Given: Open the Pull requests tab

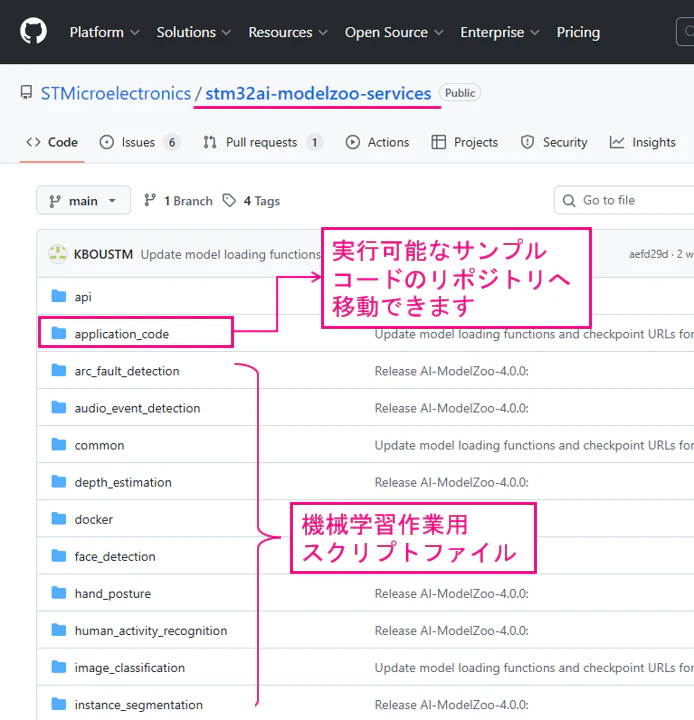Looking at the screenshot, I should [262, 142].
